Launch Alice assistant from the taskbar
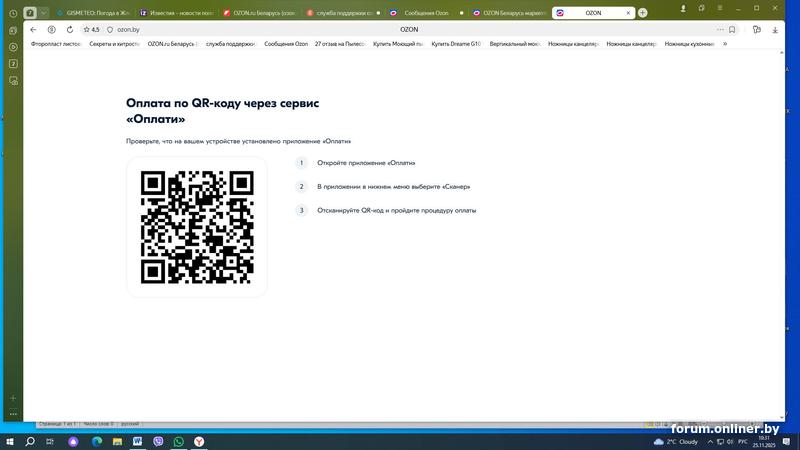Viewport: 800px width, 450px height. pos(73,441)
